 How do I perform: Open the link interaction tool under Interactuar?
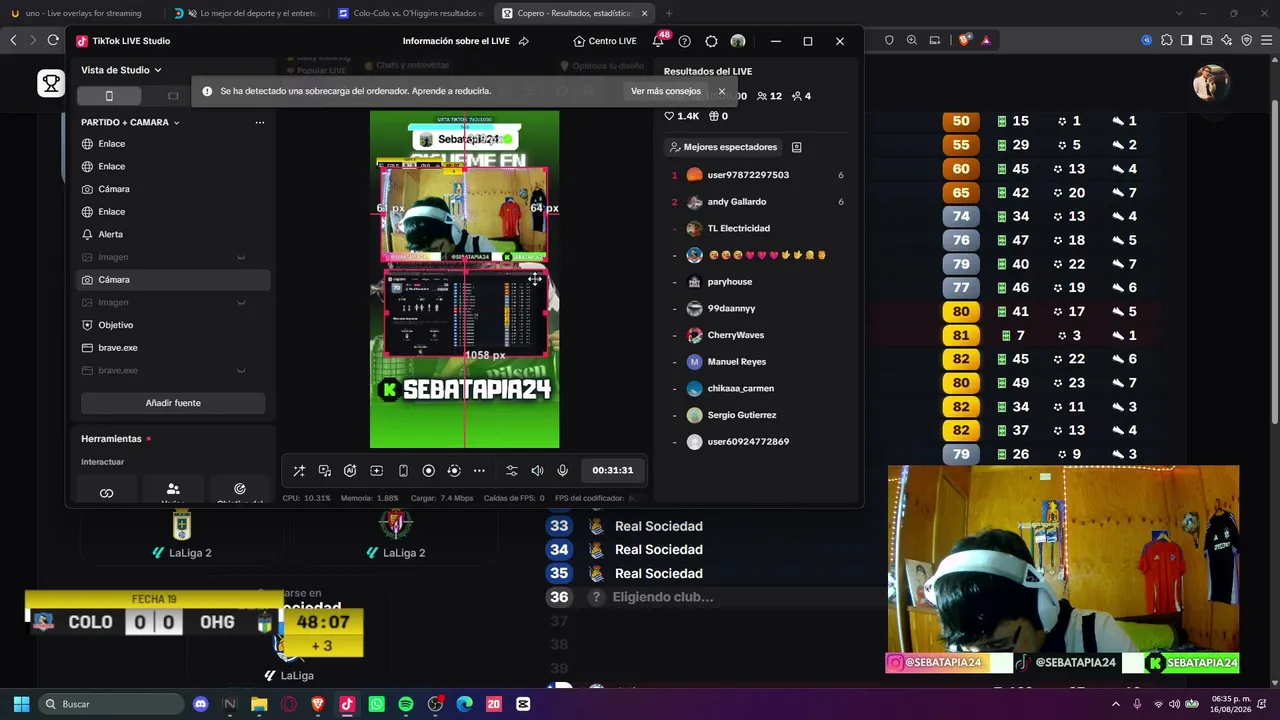tap(107, 491)
